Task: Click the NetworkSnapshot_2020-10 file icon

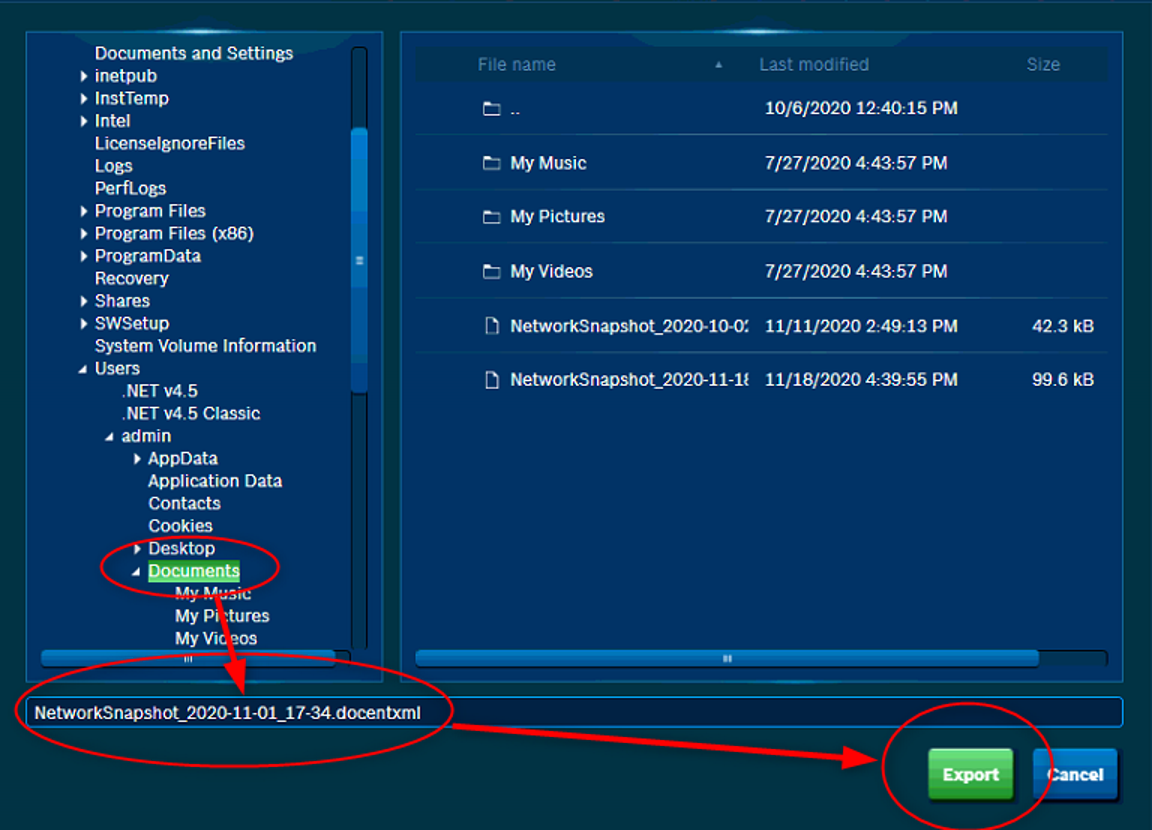Action: 492,326
